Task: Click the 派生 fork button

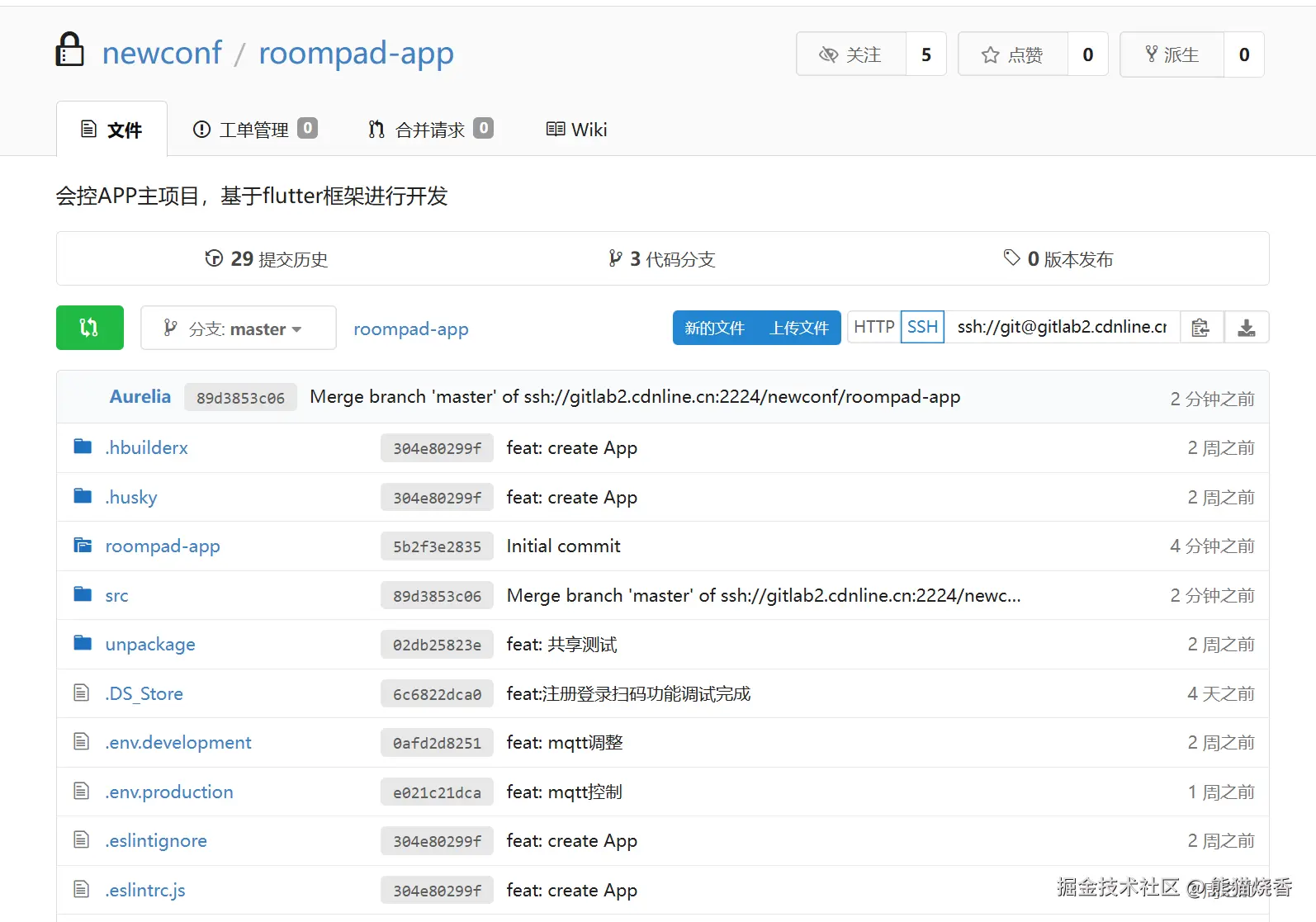Action: point(1172,54)
